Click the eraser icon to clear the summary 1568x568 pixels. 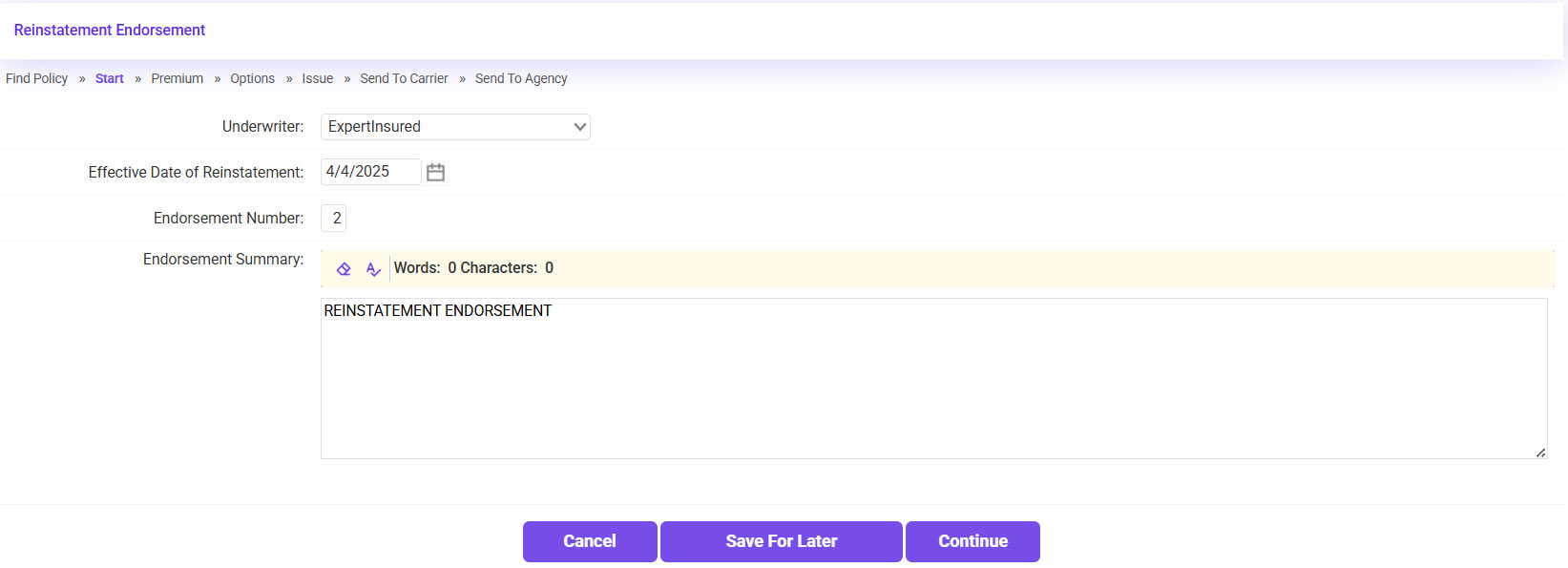coord(344,269)
